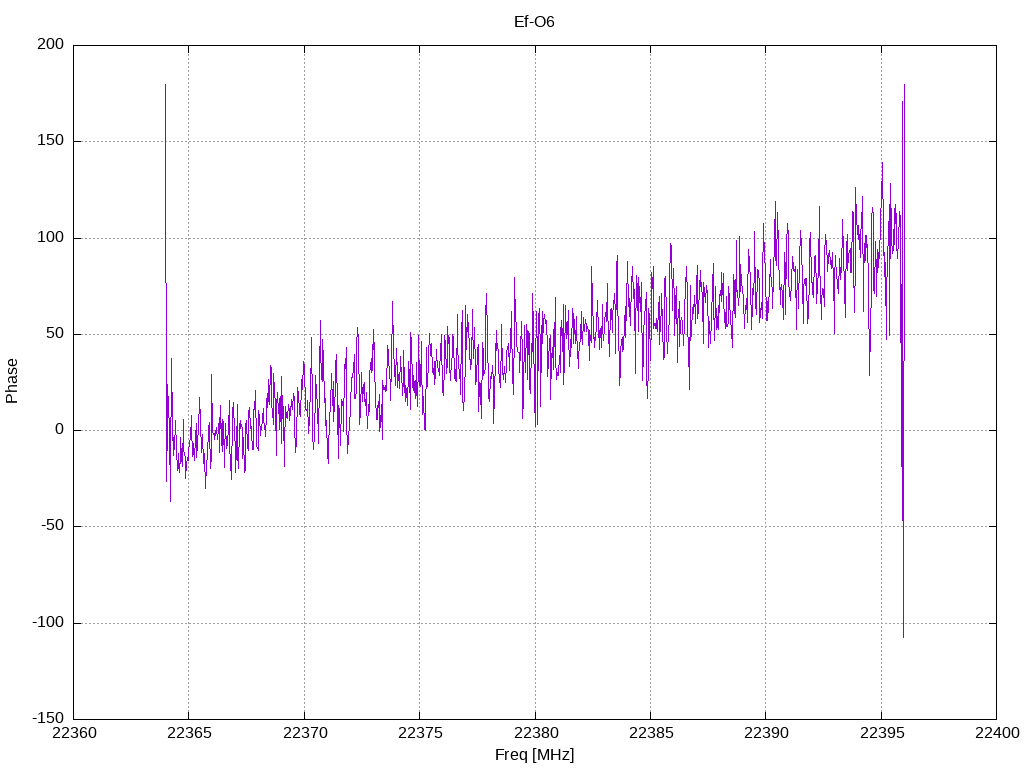Image resolution: width=1024 pixels, height=768 pixels.
Task: Click the x-axis tick label 22375
Action: click(420, 733)
